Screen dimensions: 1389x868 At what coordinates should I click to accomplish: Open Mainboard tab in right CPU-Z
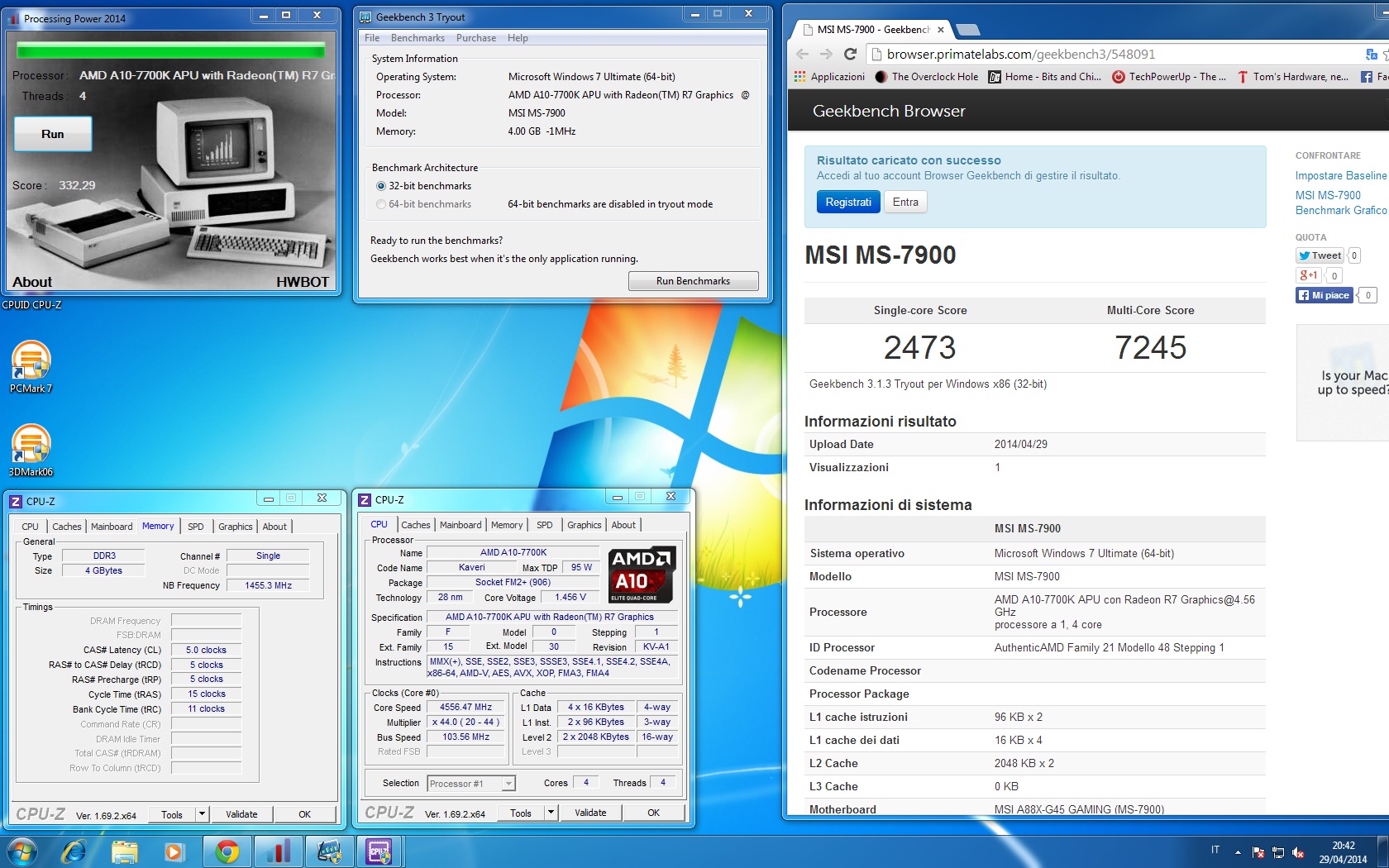tap(461, 525)
